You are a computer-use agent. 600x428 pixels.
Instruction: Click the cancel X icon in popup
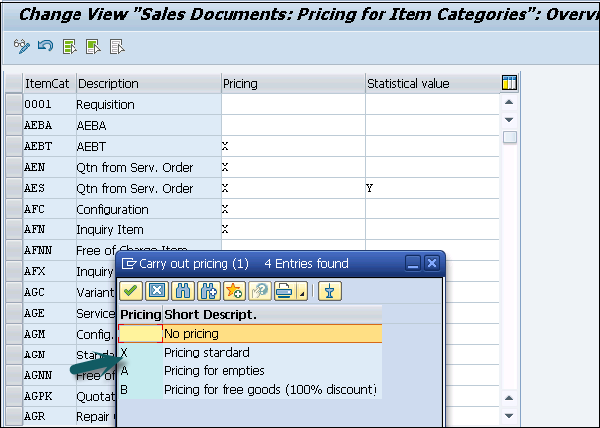point(156,291)
